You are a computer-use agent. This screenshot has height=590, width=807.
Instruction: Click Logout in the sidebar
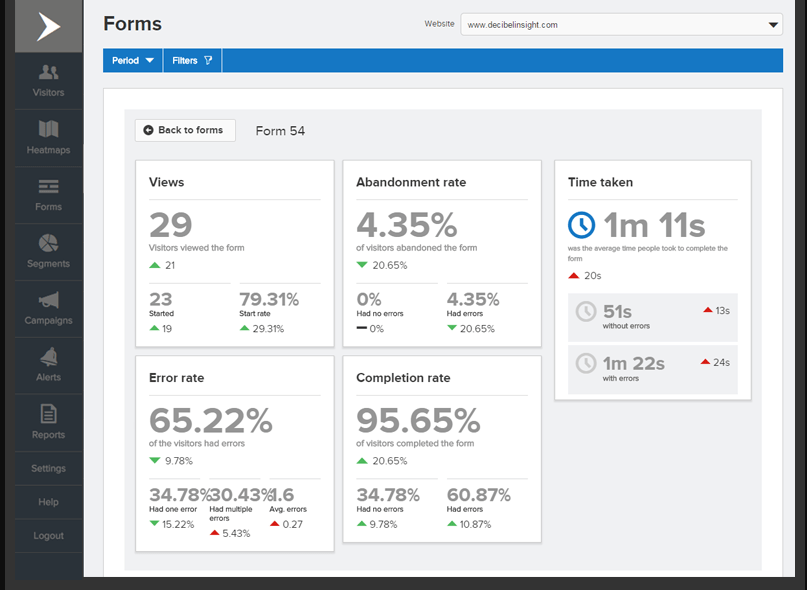point(48,536)
